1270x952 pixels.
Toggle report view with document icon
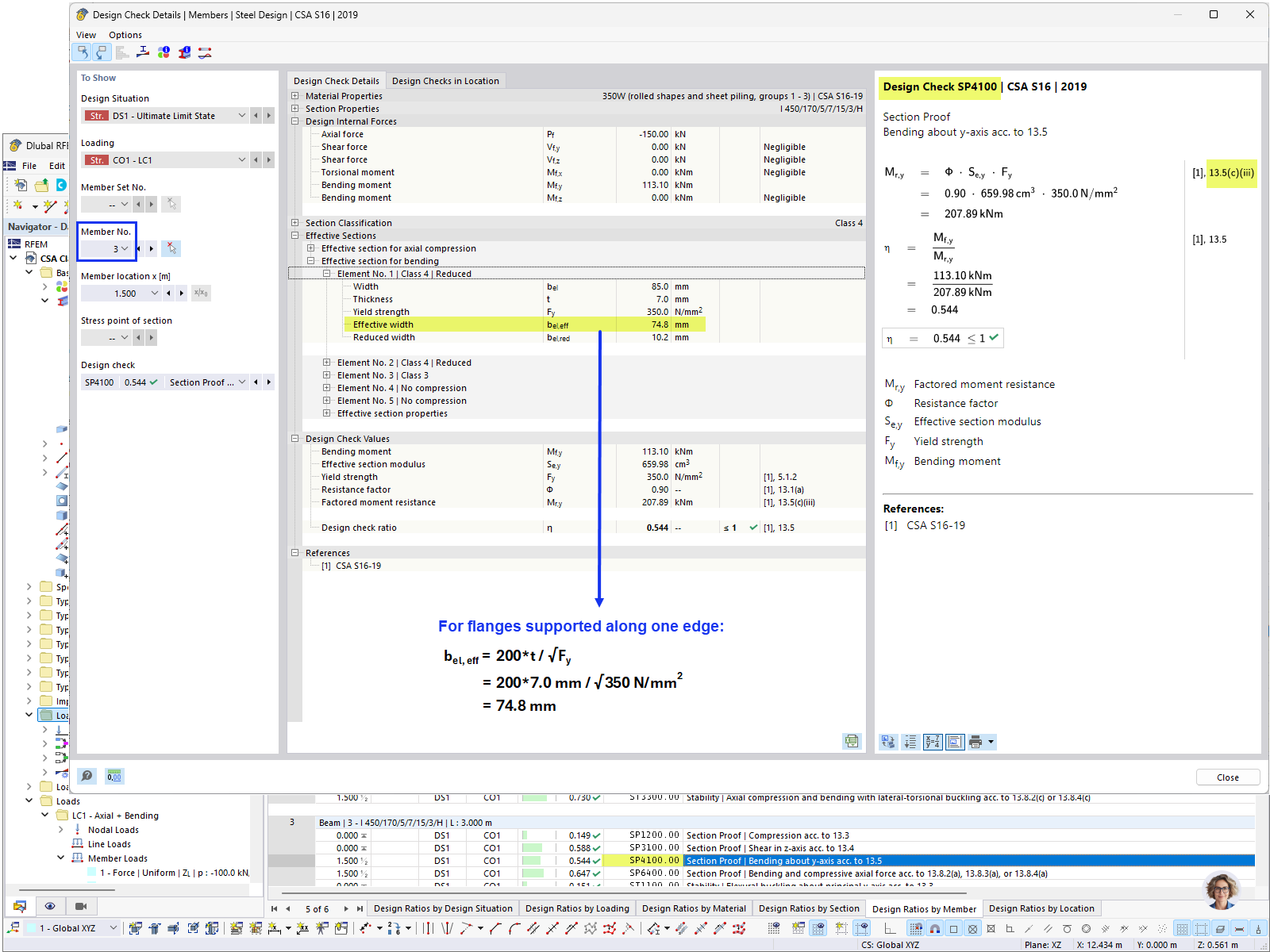tap(955, 742)
